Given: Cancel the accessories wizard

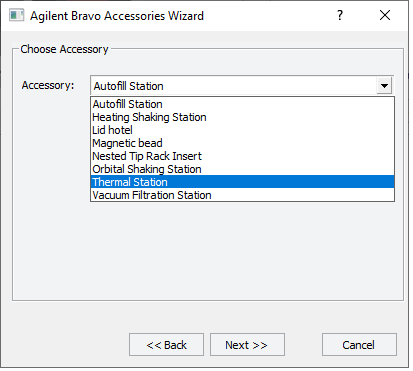Looking at the screenshot, I should coord(359,345).
